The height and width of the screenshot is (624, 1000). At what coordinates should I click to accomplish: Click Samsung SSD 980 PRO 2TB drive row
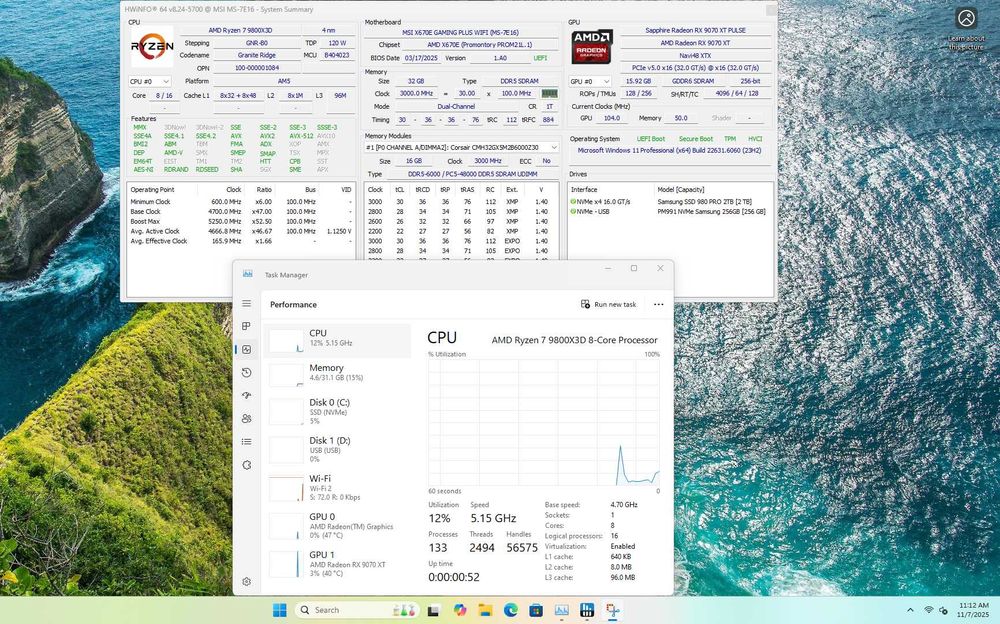click(x=670, y=202)
